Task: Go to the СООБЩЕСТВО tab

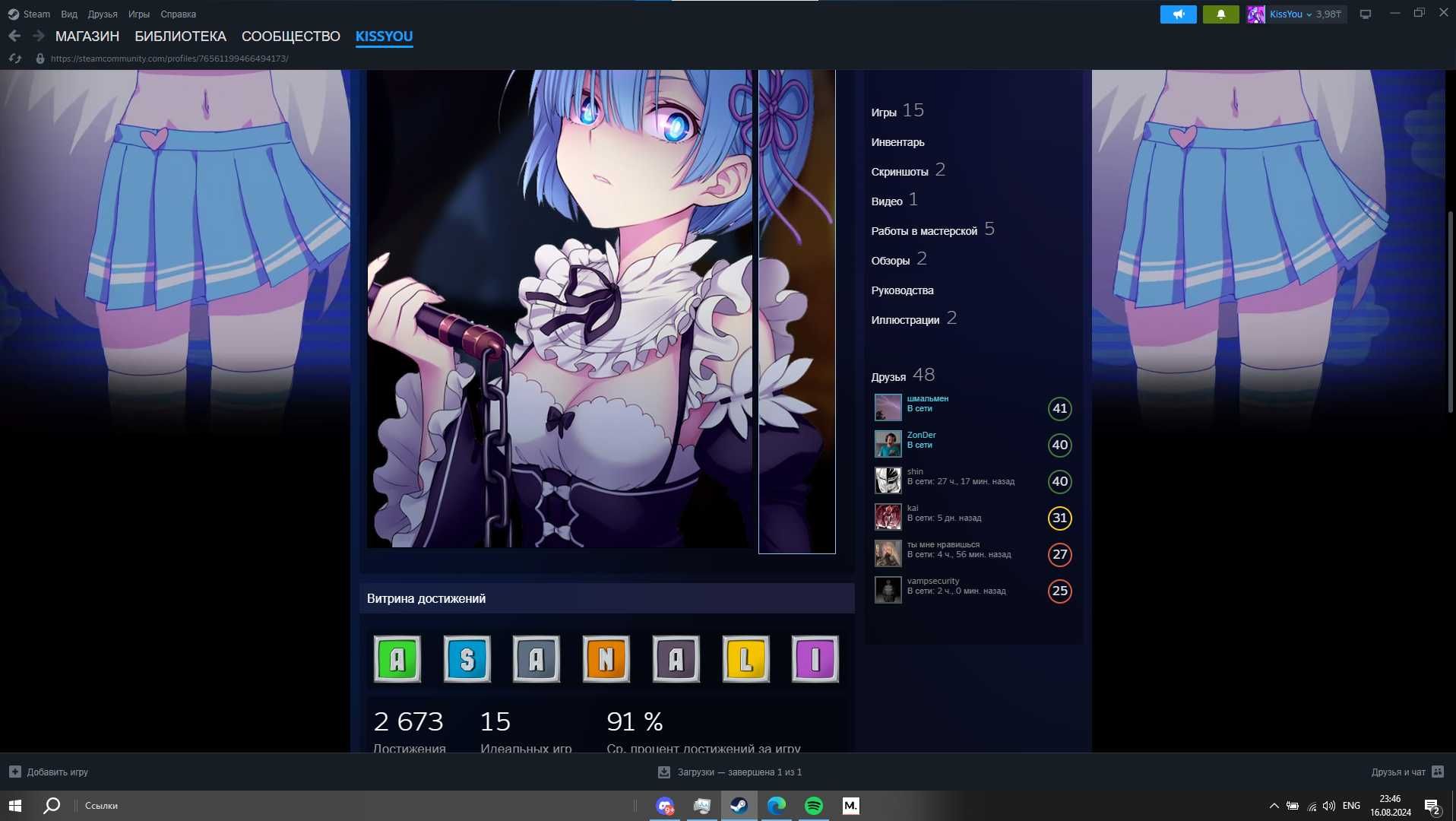Action: (291, 36)
